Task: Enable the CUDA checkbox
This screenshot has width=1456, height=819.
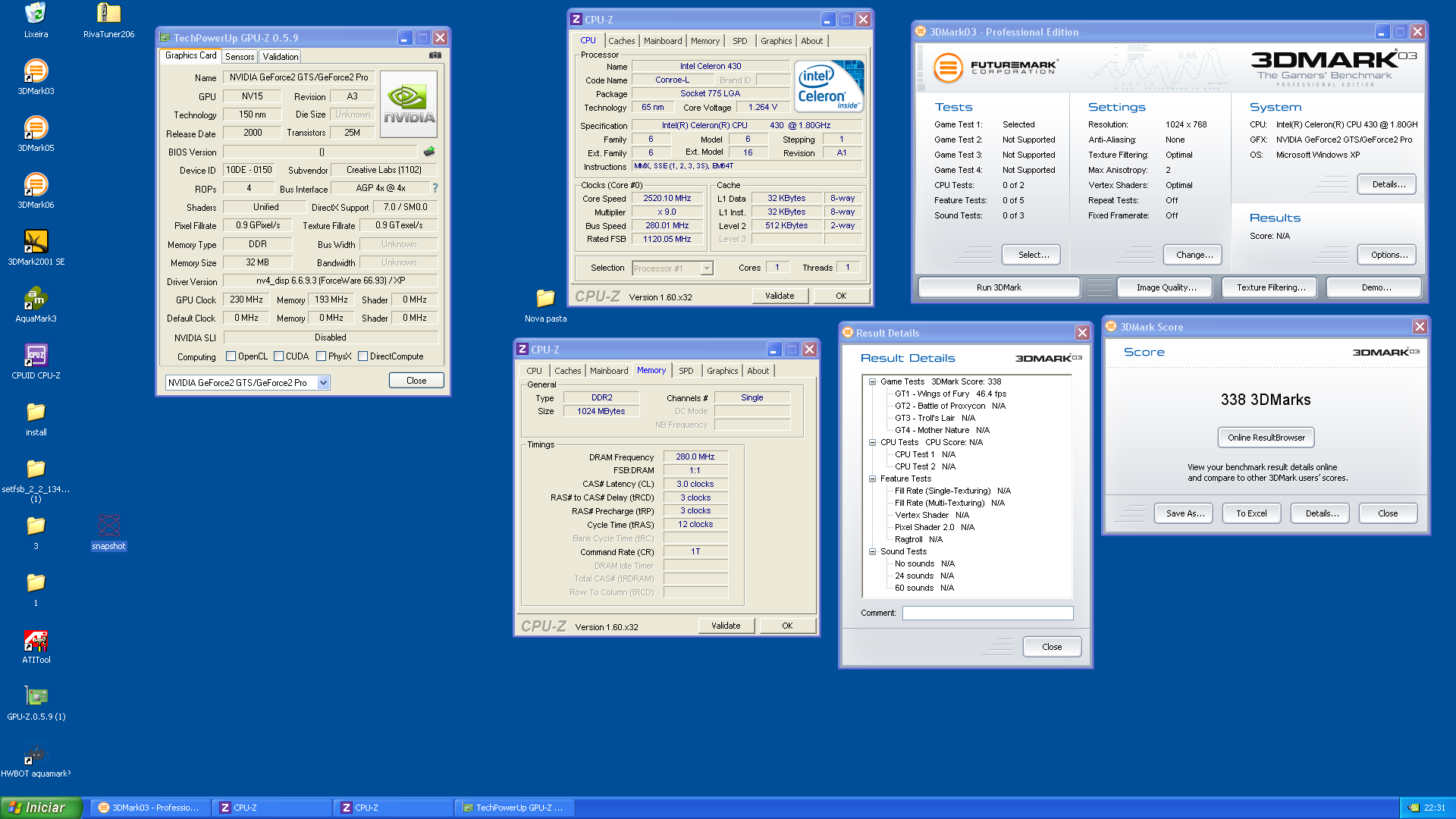Action: pos(278,356)
